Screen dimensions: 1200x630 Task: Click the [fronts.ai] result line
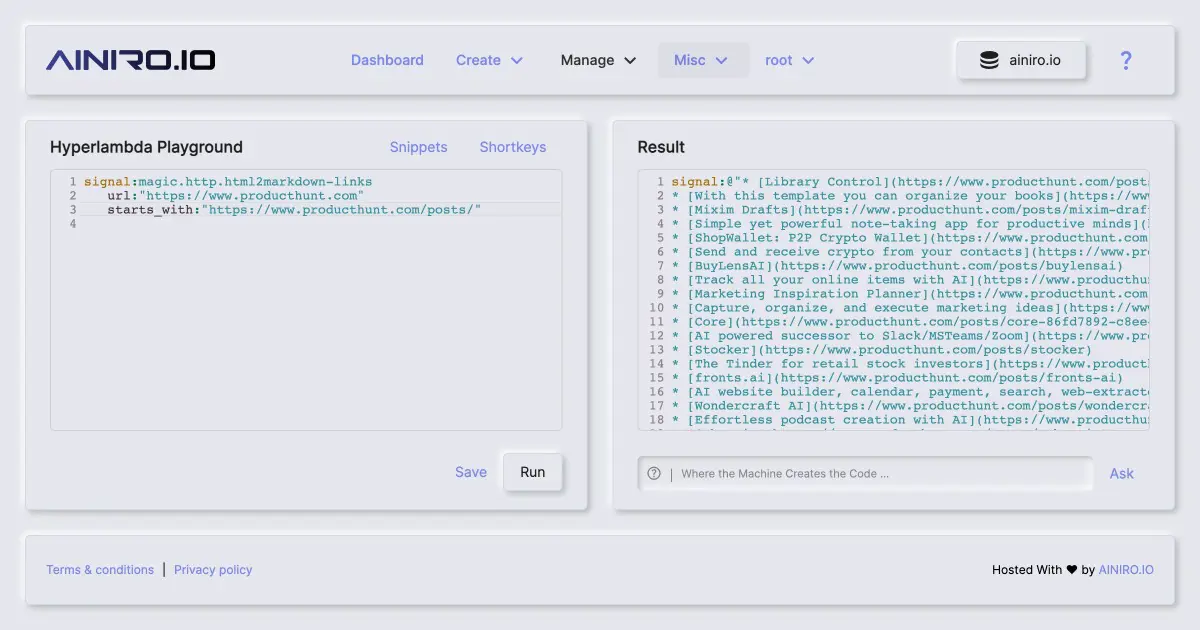(897, 378)
